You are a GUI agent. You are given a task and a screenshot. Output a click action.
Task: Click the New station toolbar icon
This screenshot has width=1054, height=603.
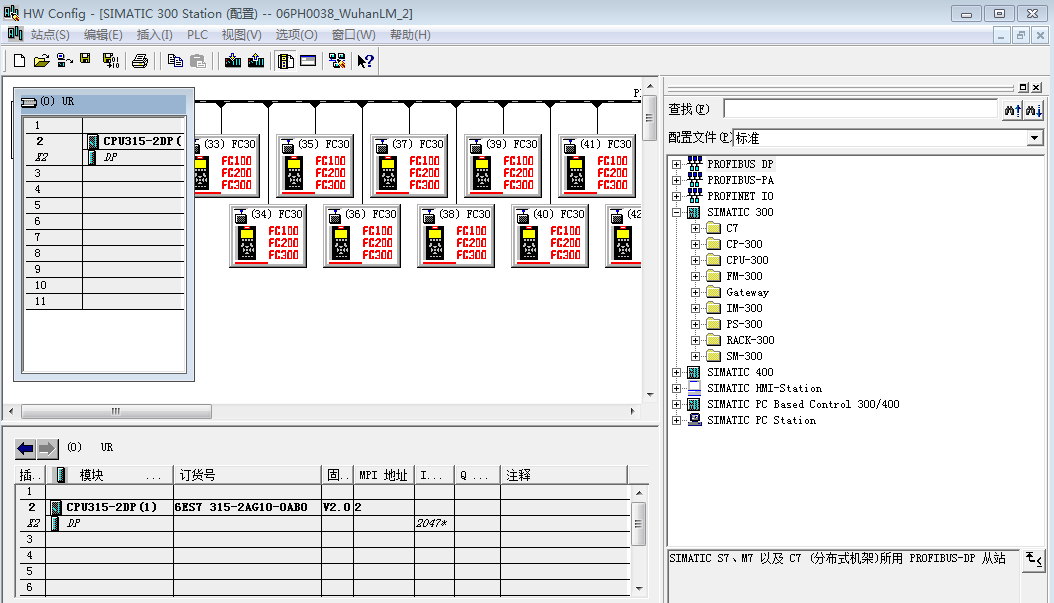19,61
